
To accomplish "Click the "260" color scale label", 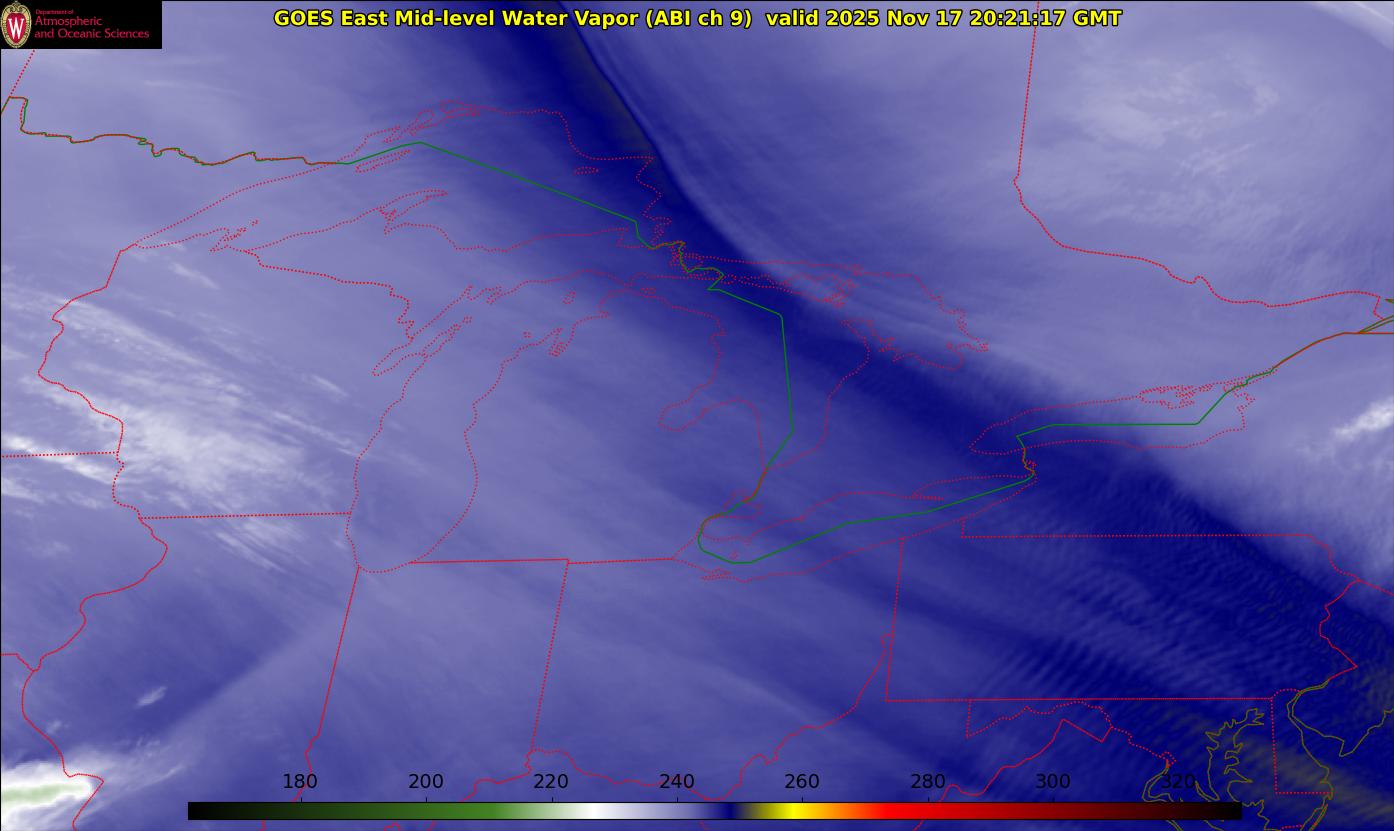I will point(802,782).
